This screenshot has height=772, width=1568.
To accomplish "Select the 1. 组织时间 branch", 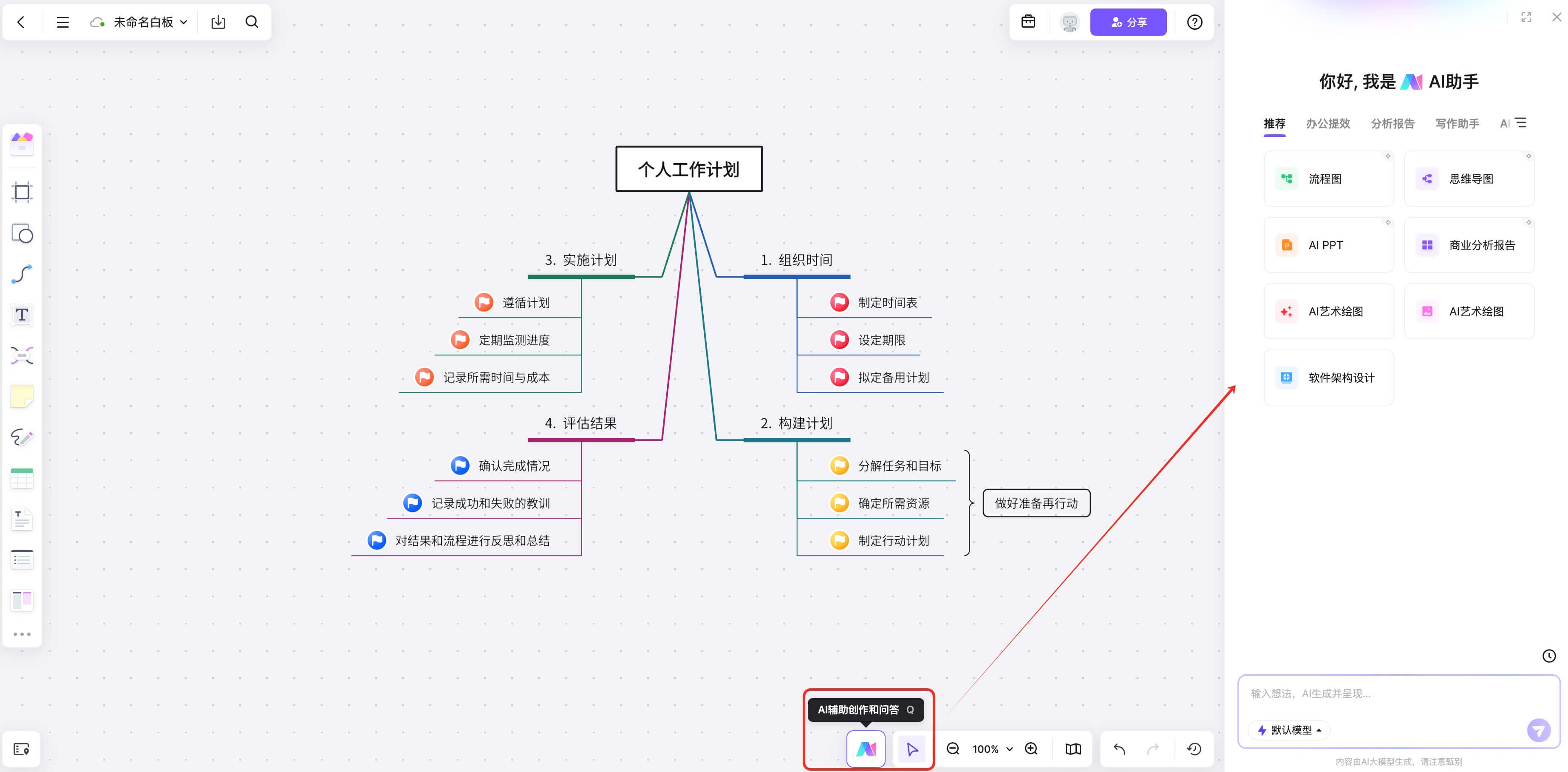I will coord(796,261).
